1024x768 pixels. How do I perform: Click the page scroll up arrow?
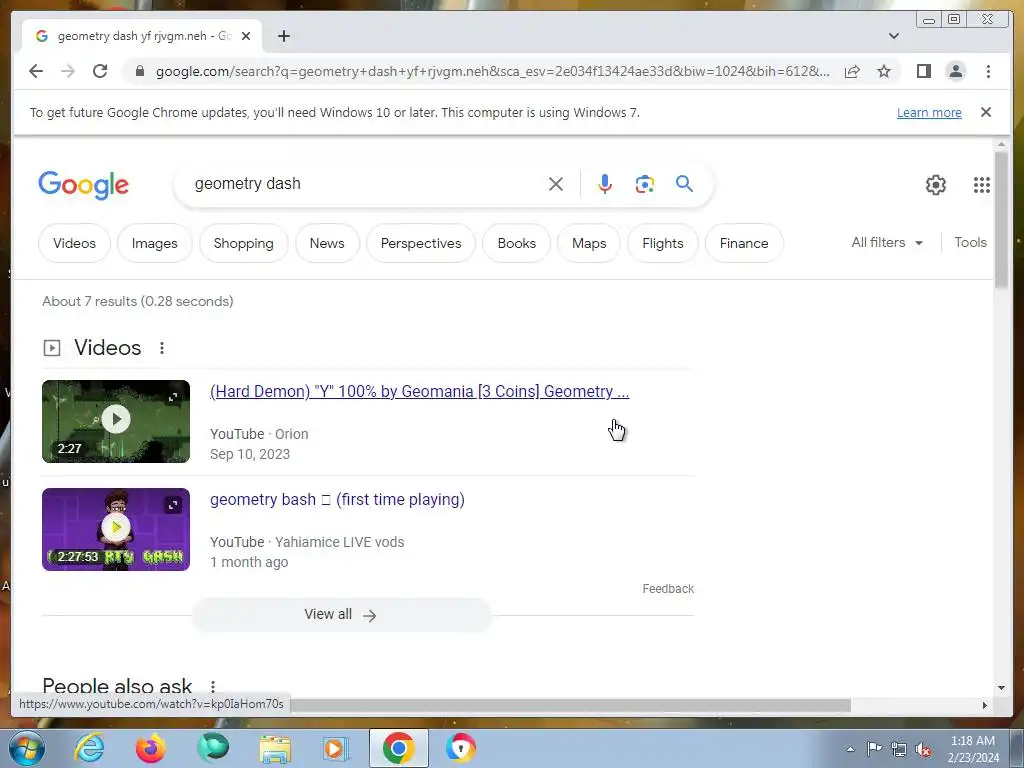point(1001,144)
